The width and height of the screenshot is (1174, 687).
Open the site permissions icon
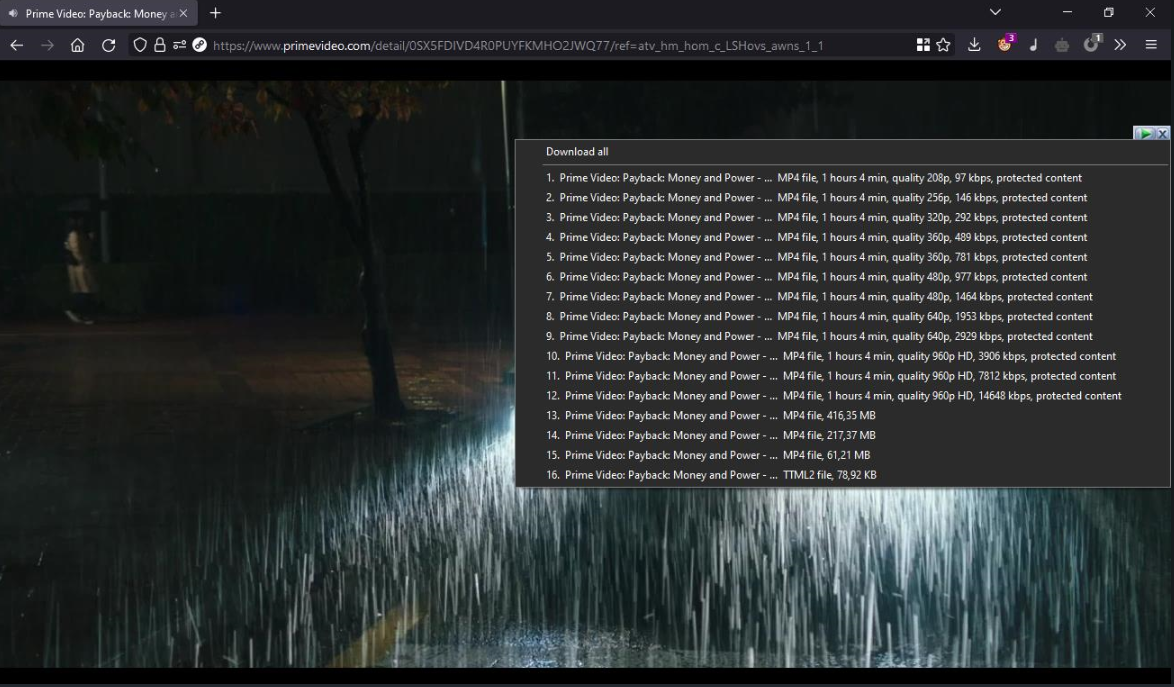(x=179, y=46)
